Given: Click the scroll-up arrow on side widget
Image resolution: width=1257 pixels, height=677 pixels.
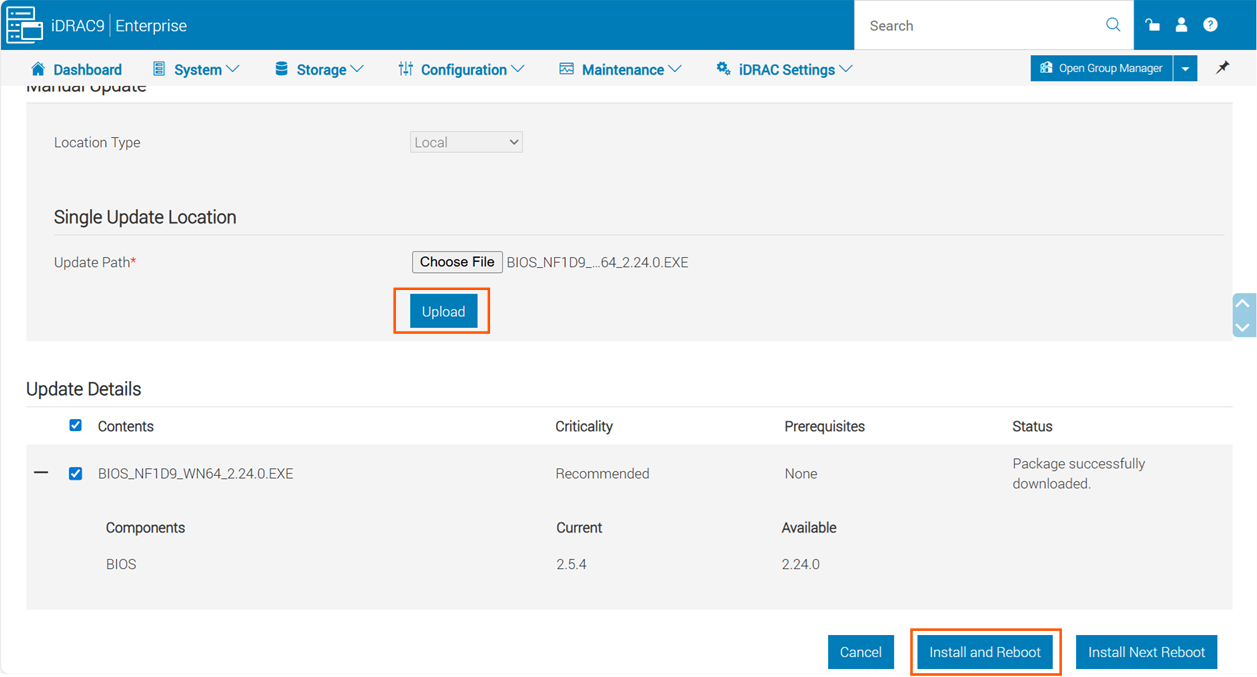Looking at the screenshot, I should tap(1243, 304).
